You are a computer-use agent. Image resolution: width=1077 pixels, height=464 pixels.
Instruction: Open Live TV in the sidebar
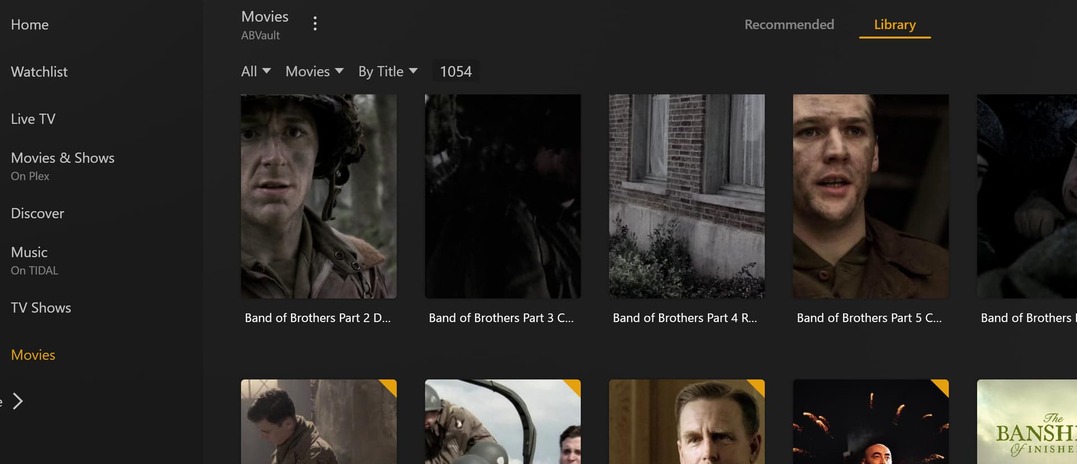coord(33,119)
